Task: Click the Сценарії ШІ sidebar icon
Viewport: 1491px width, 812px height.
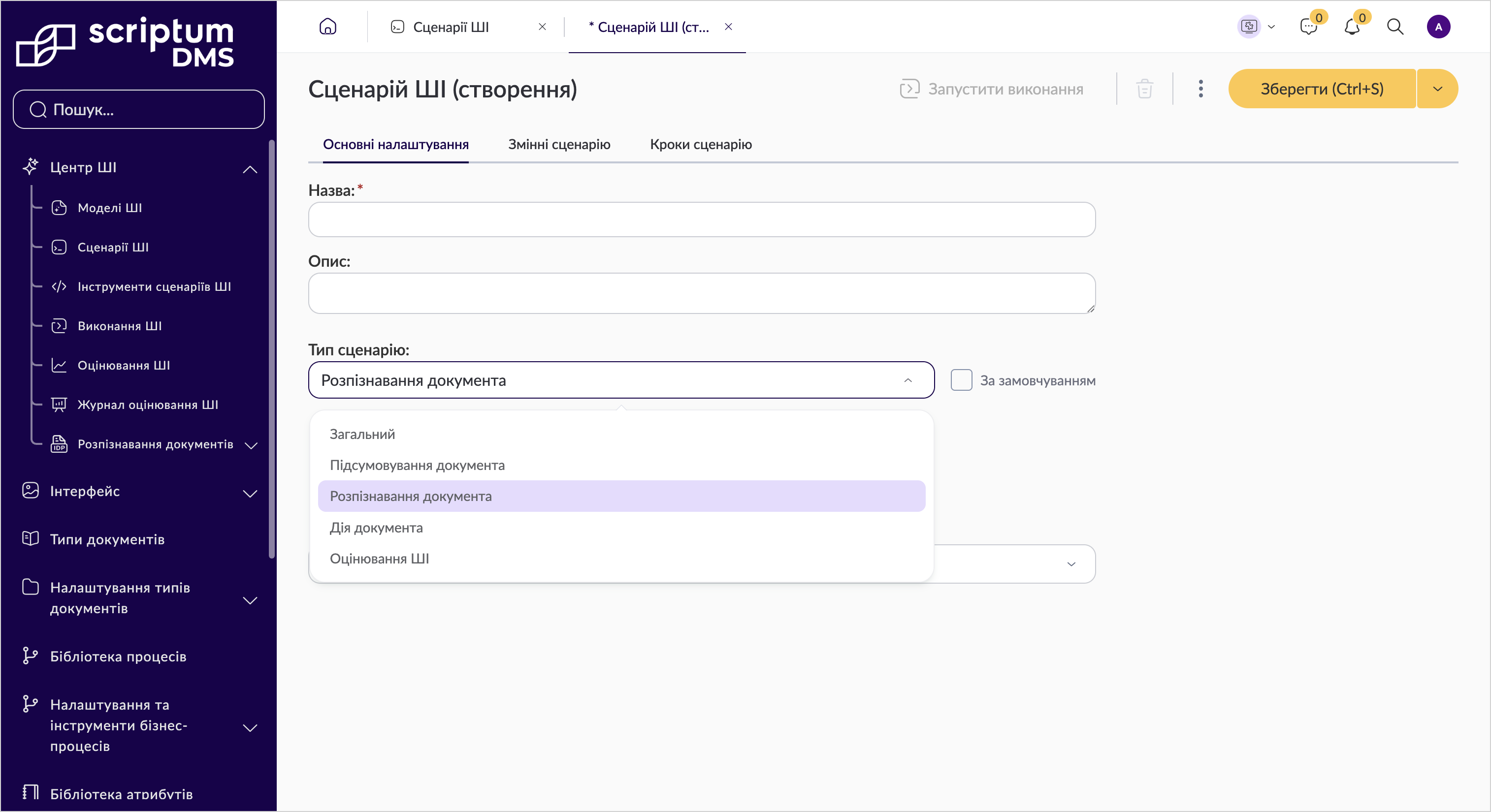Action: coord(59,247)
